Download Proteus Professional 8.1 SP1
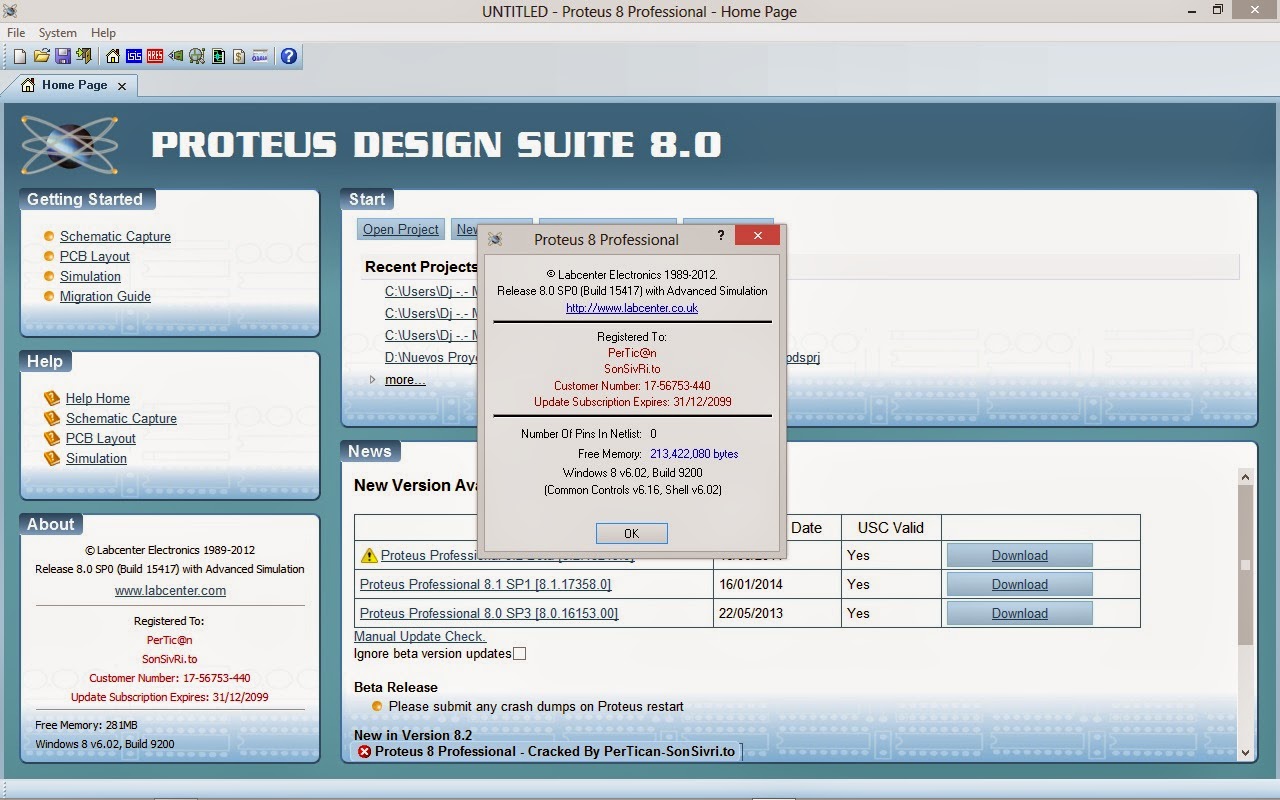 click(x=1018, y=583)
